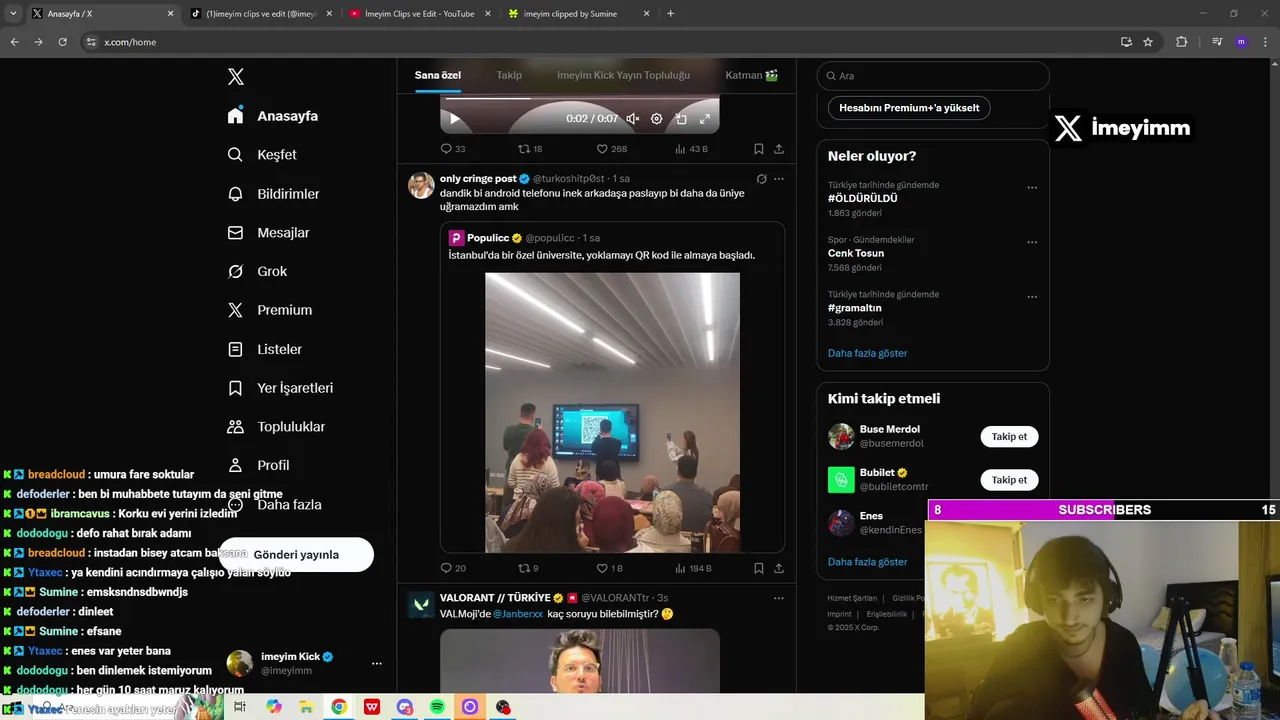The image size is (1280, 720).
Task: Click the Grok icon on only cringe post
Action: [761, 179]
